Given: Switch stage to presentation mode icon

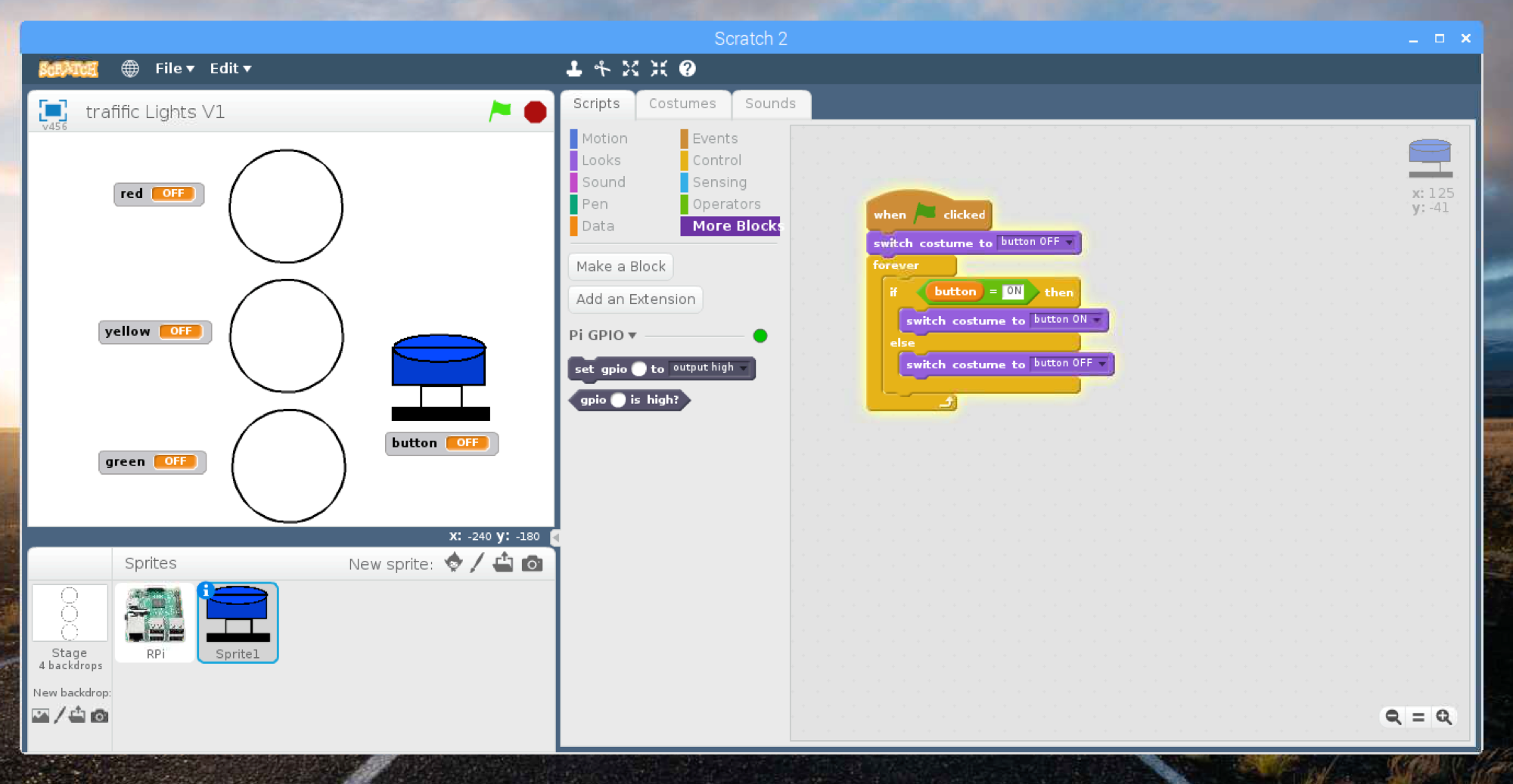Looking at the screenshot, I should click(x=53, y=110).
